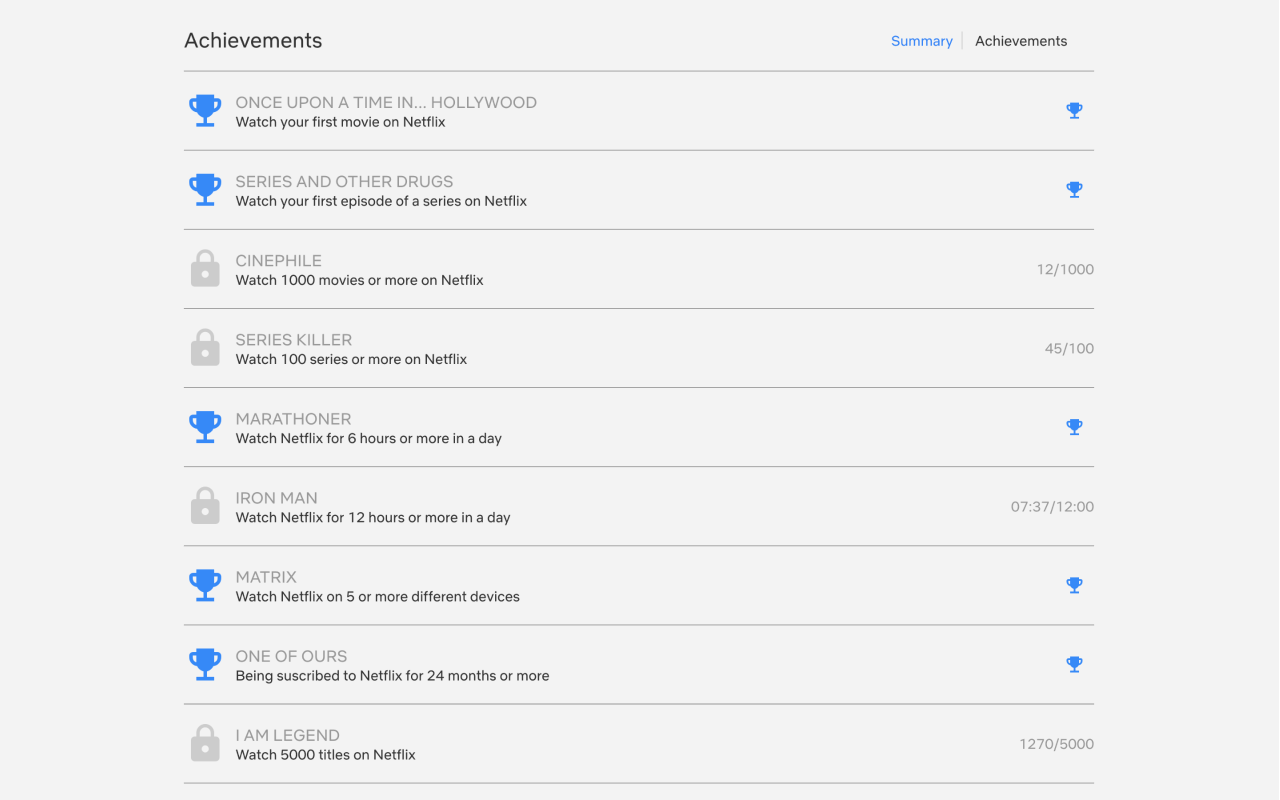Click the large trophy icon beside Marathoner
The width and height of the screenshot is (1280, 800).
click(205, 427)
